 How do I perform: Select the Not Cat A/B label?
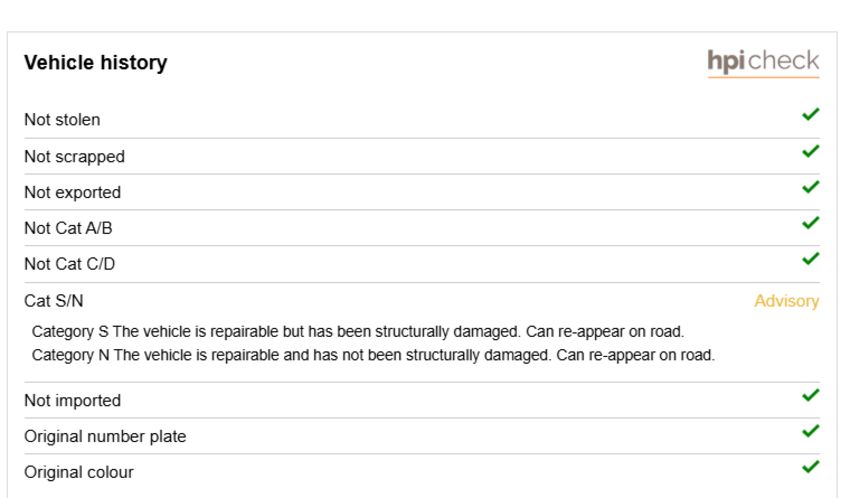coord(68,228)
